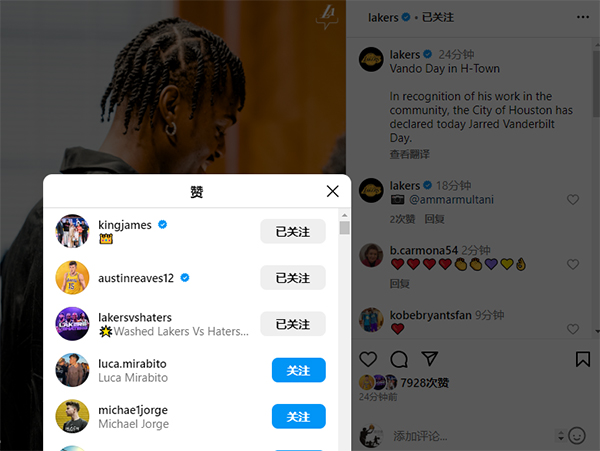Click the likes list scrollbar thumb
The image size is (600, 451).
(344, 228)
